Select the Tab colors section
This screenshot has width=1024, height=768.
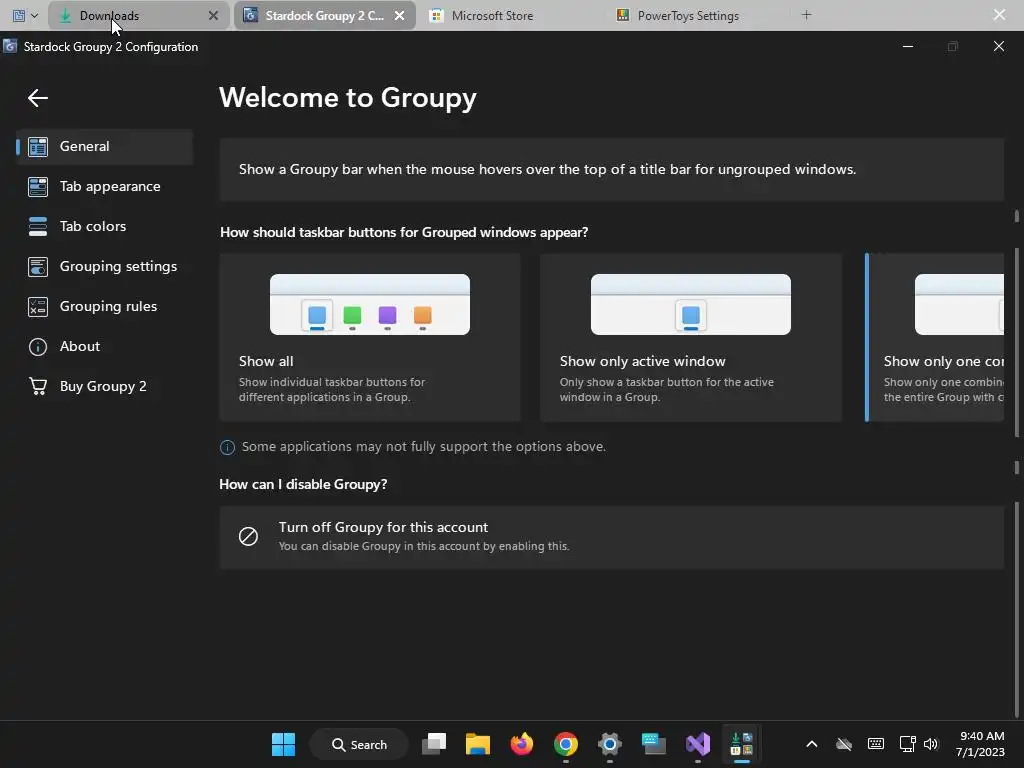(x=104, y=227)
